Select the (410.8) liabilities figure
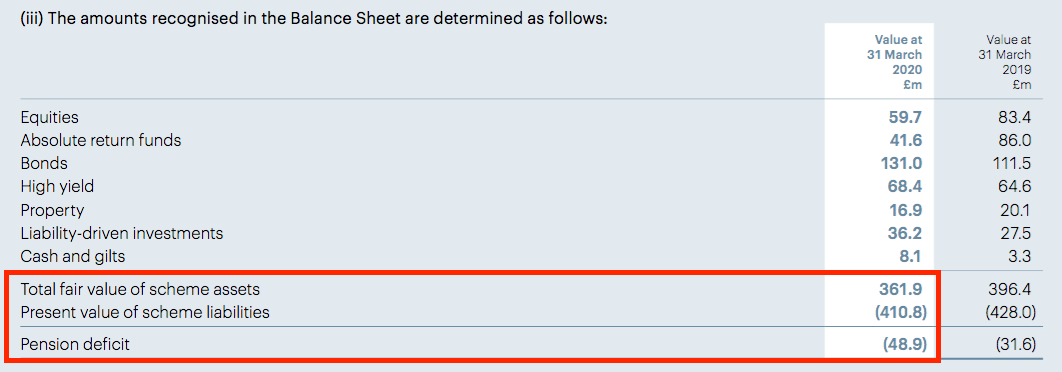The width and height of the screenshot is (1062, 372). pos(898,312)
